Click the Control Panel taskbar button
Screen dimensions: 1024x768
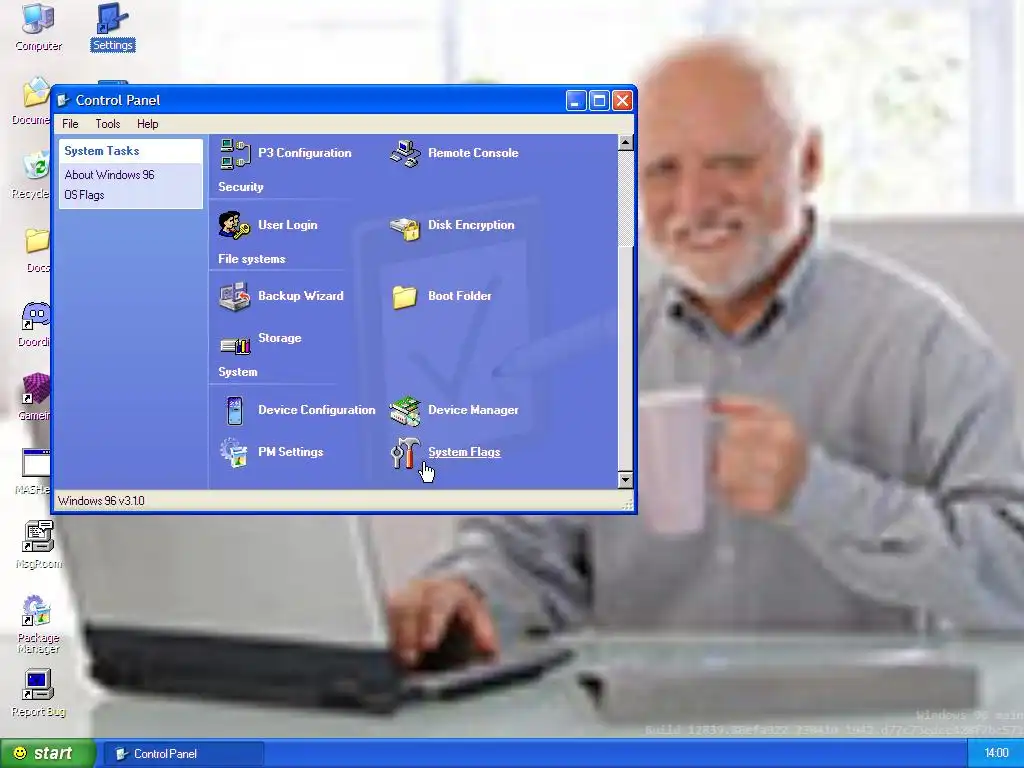point(182,754)
